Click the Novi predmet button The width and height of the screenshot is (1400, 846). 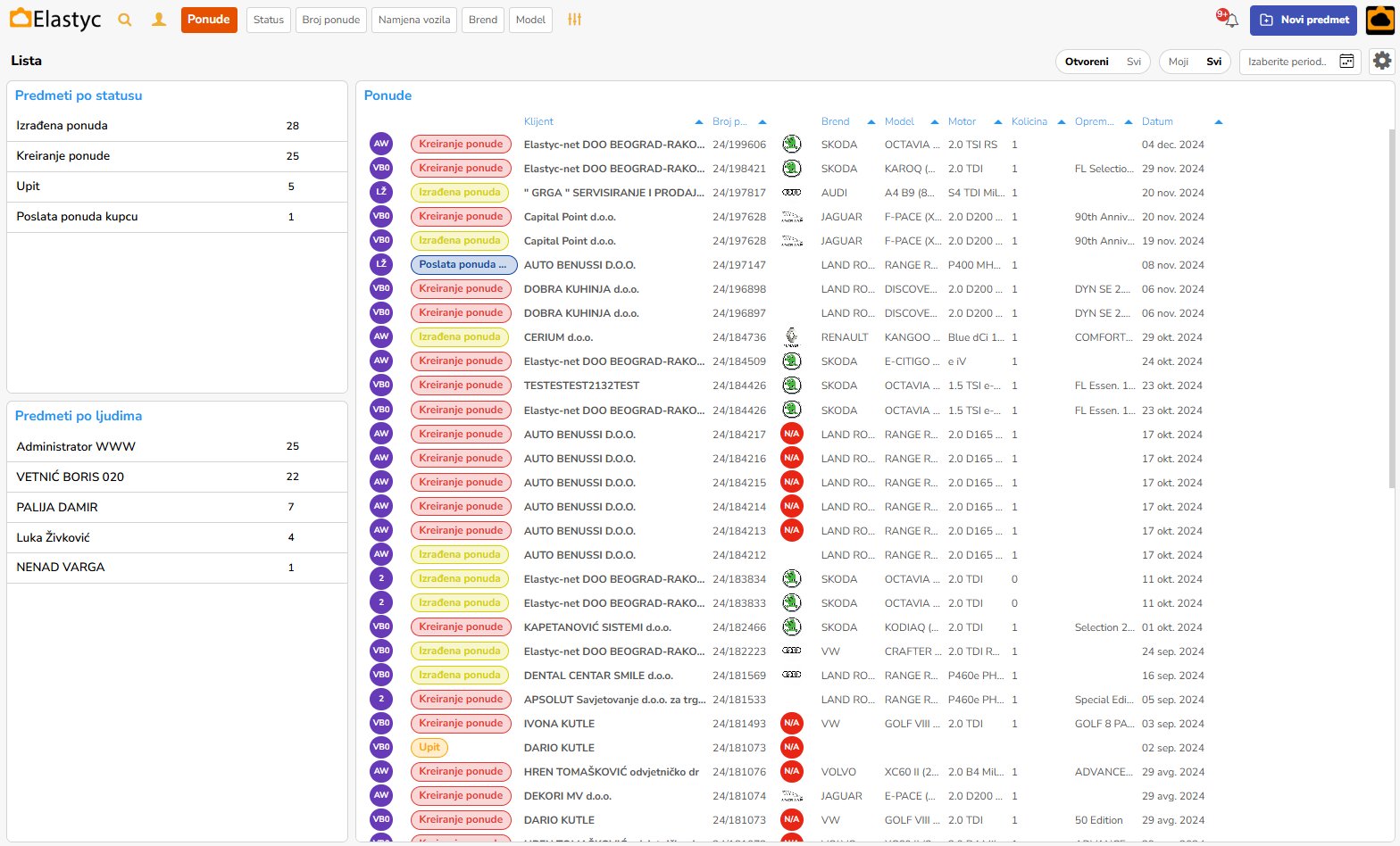pos(1303,20)
